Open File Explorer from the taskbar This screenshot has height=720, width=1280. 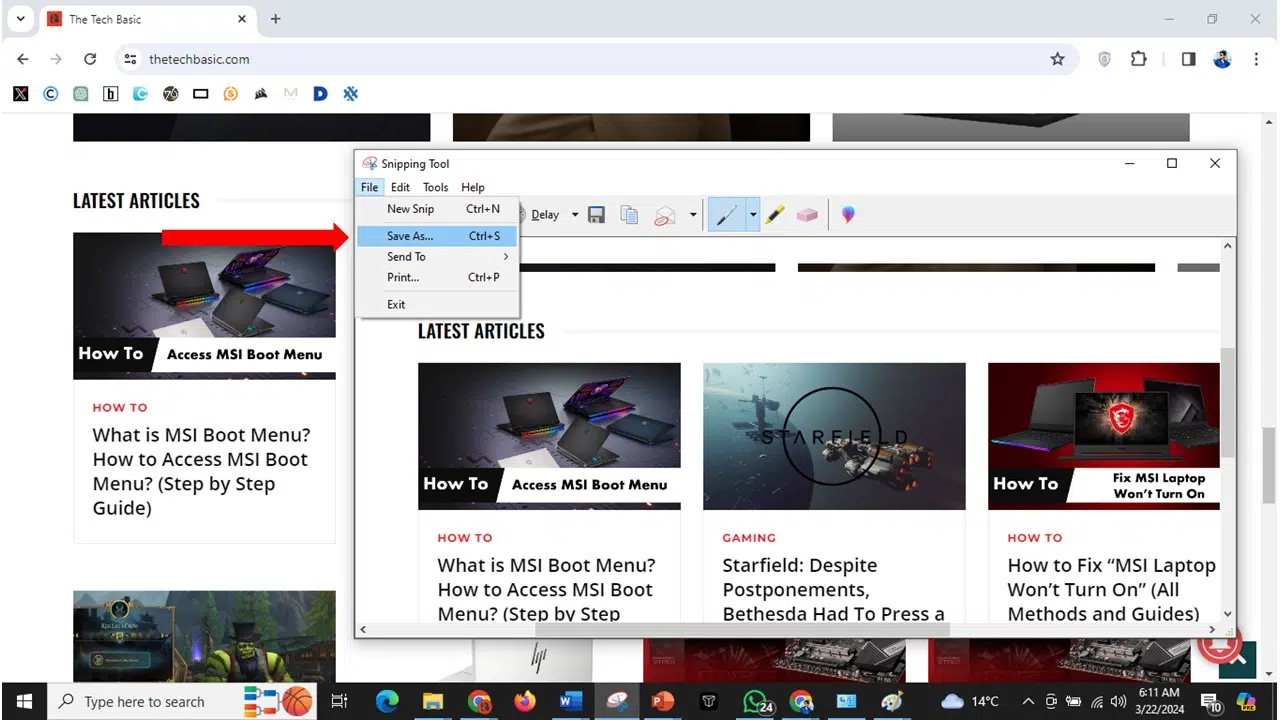(432, 701)
